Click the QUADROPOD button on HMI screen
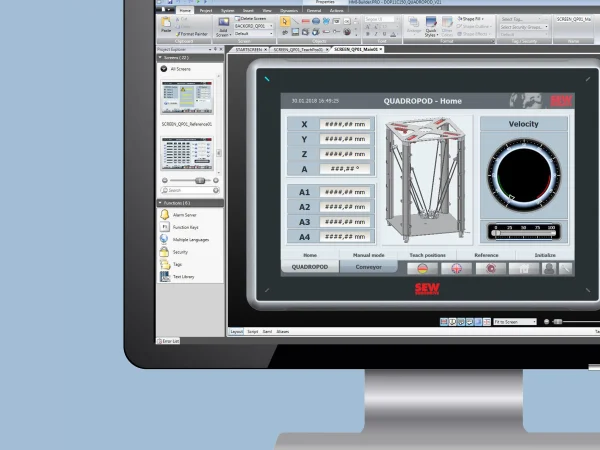Screen dimensions: 600x450 click(310, 267)
